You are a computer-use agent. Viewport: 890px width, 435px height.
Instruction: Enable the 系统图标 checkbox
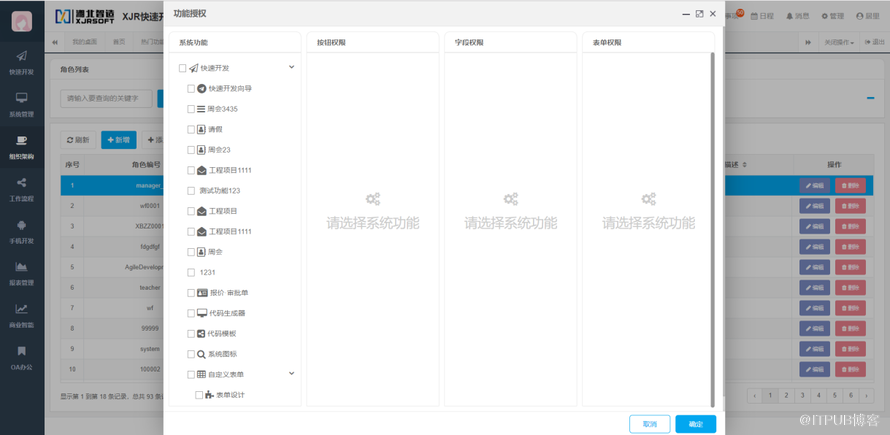pos(191,354)
